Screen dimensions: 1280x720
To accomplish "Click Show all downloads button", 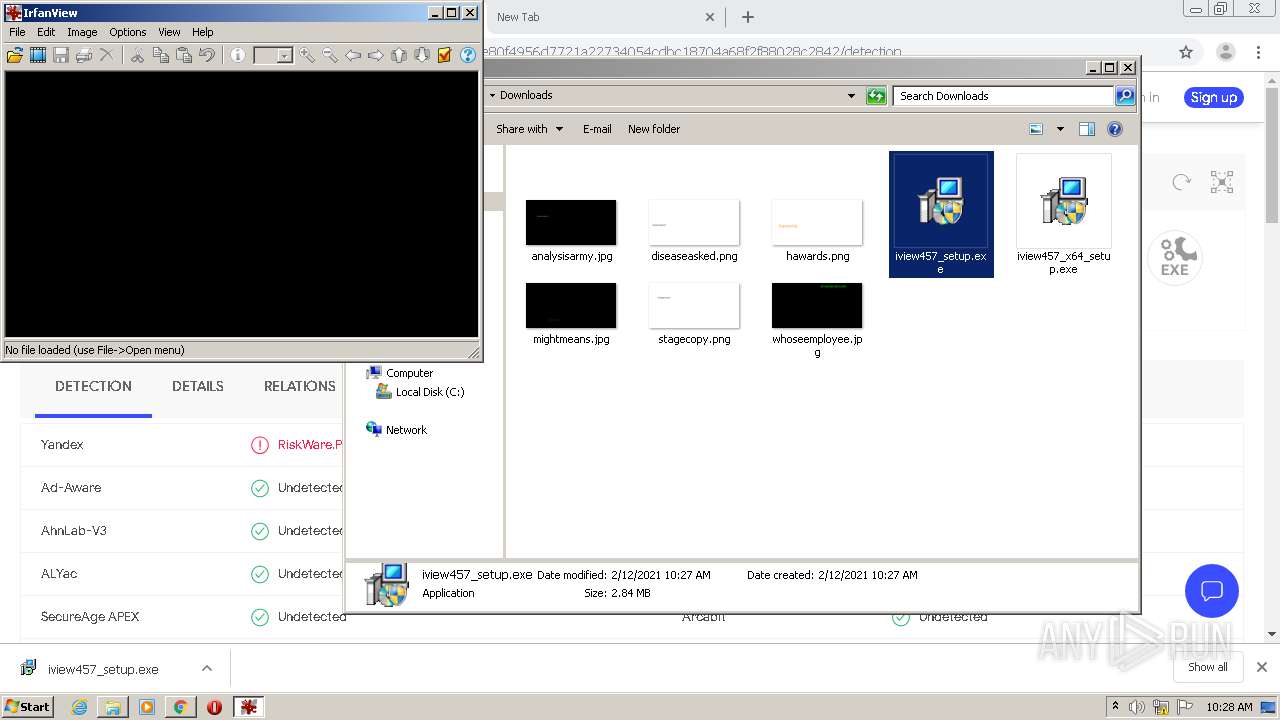I will [x=1208, y=667].
